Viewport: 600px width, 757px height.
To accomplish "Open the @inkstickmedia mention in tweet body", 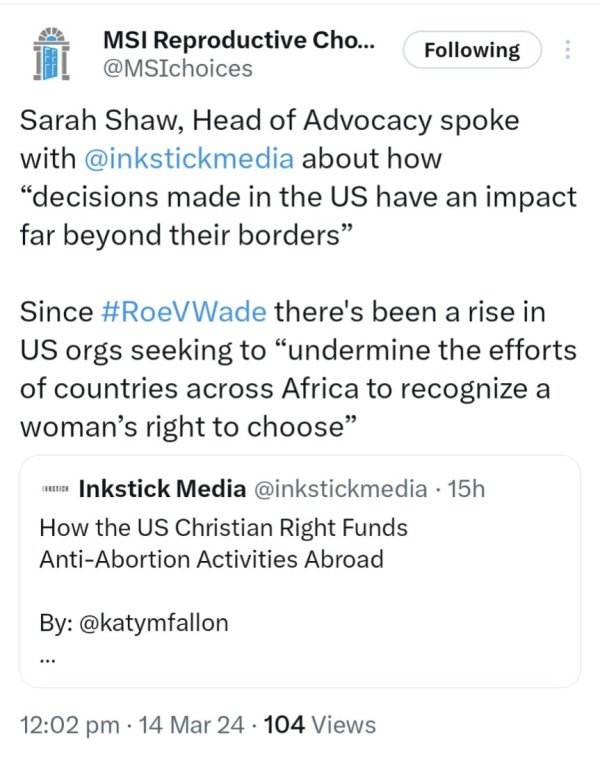I will tap(184, 159).
